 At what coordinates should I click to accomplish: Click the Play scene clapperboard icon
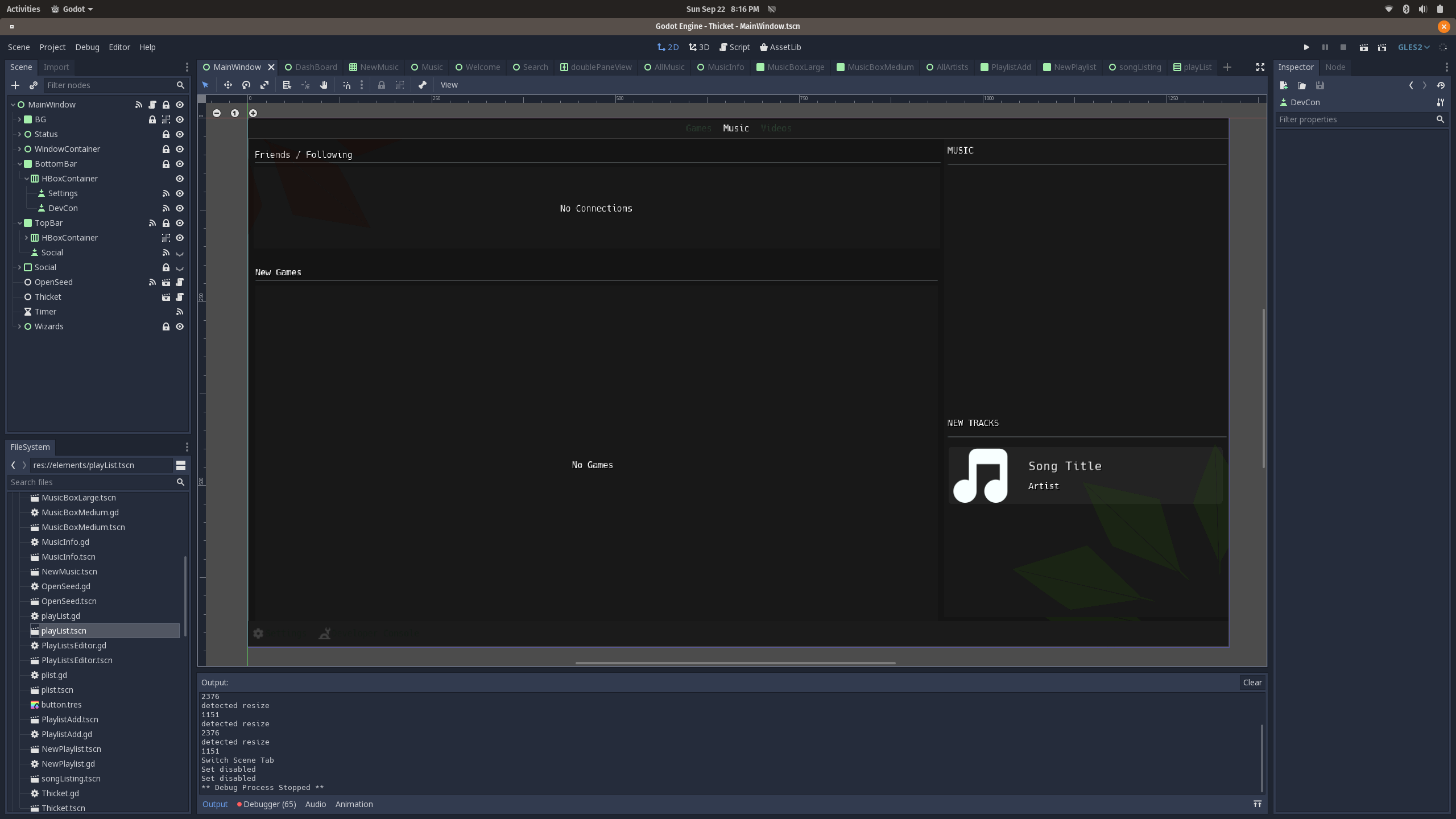coord(1364,47)
